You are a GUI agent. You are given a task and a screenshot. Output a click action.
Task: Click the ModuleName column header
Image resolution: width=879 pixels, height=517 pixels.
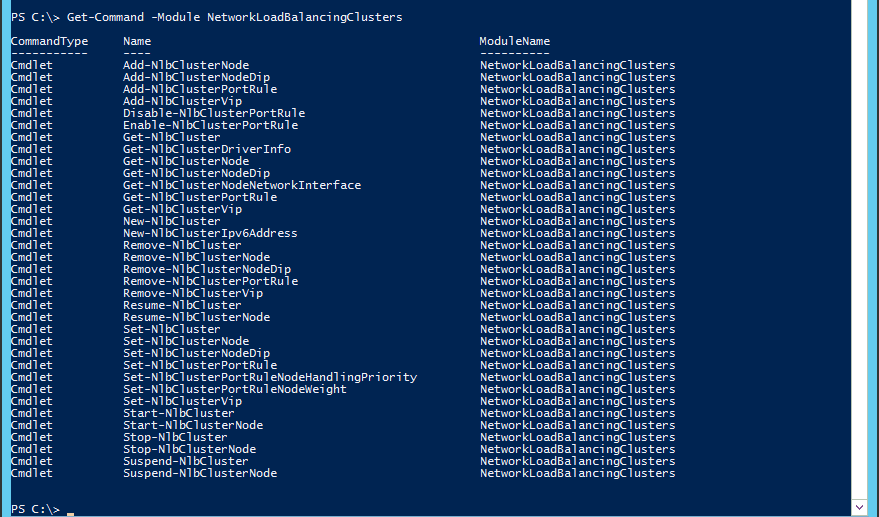click(x=515, y=41)
